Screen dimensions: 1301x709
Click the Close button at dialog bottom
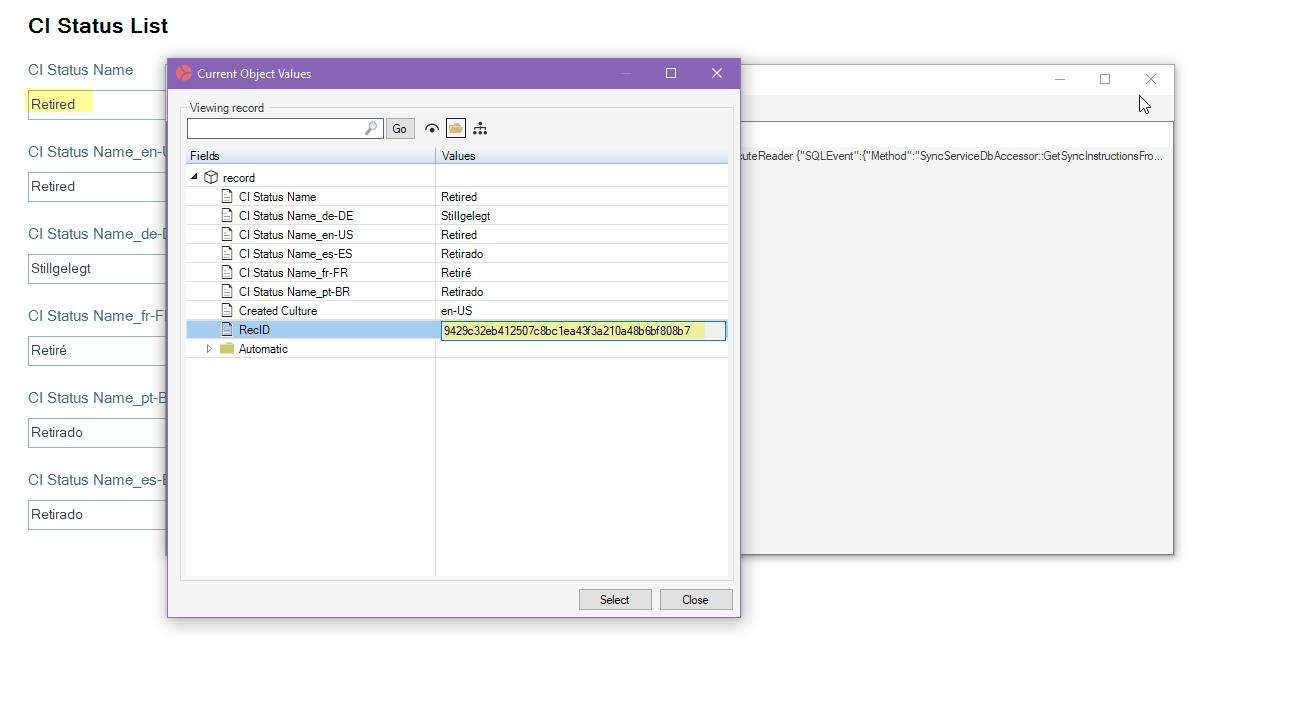tap(695, 600)
